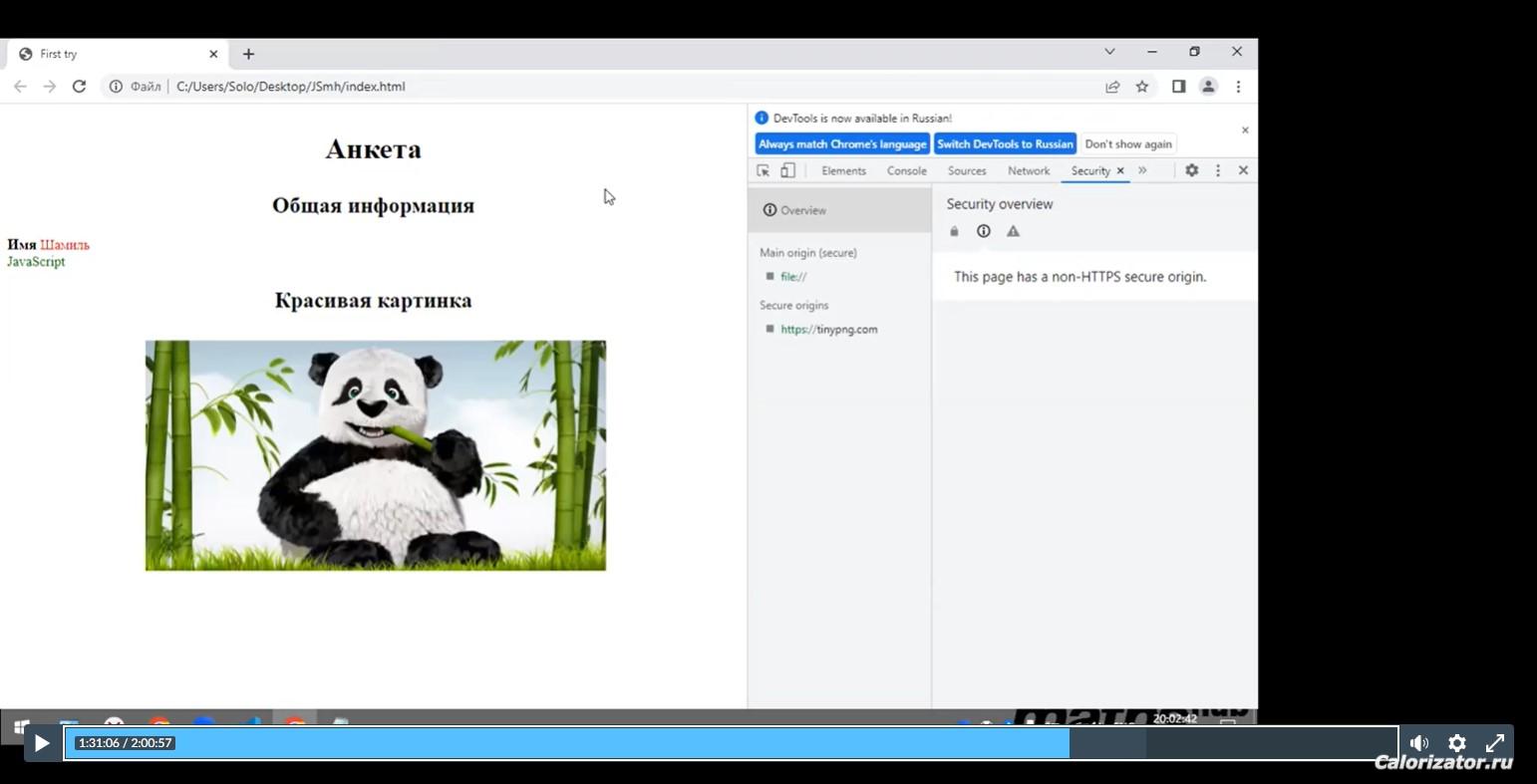Dismiss the DevTools language infobar

[x=1245, y=131]
